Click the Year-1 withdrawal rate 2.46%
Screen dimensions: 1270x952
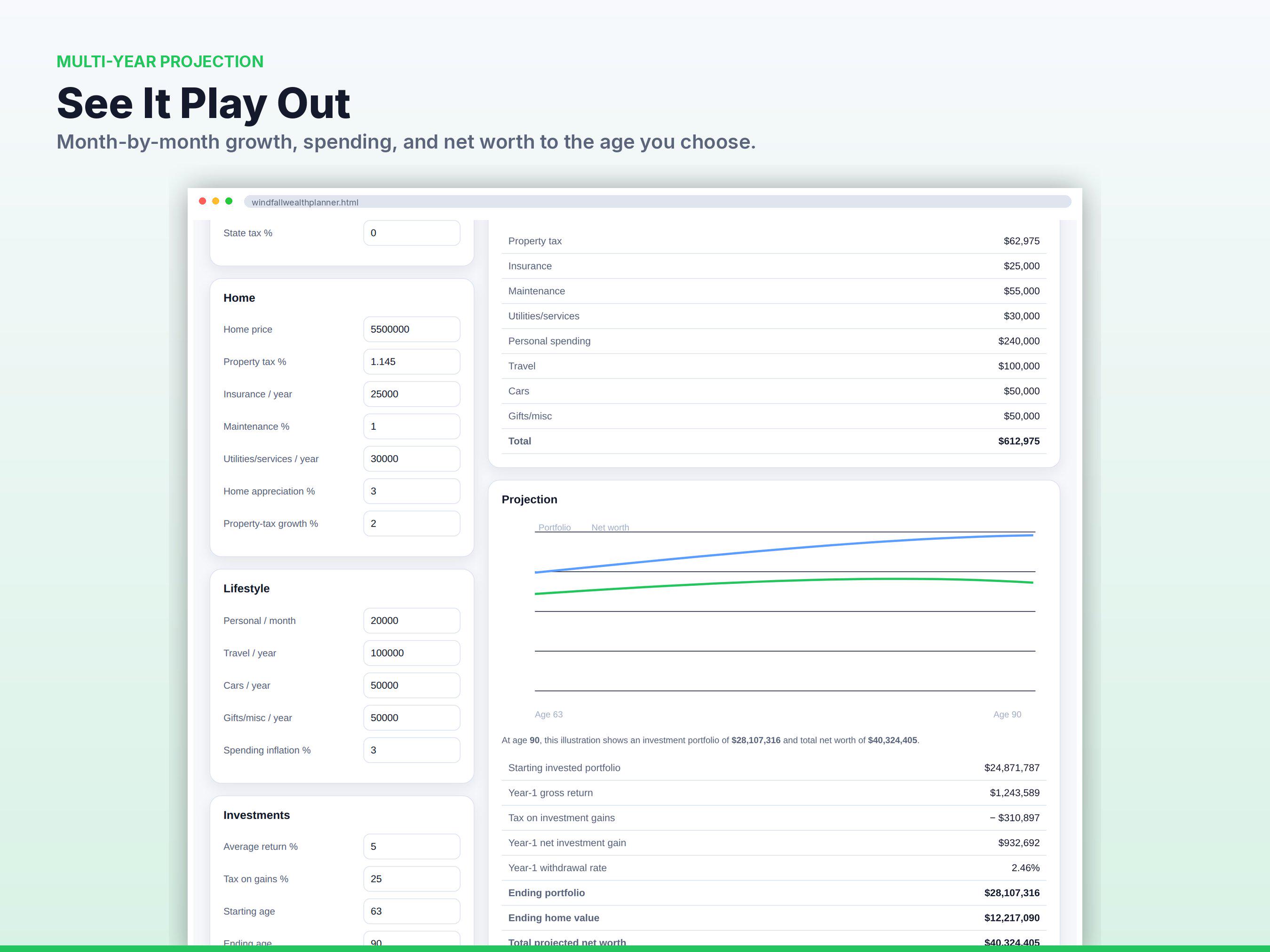click(1025, 868)
